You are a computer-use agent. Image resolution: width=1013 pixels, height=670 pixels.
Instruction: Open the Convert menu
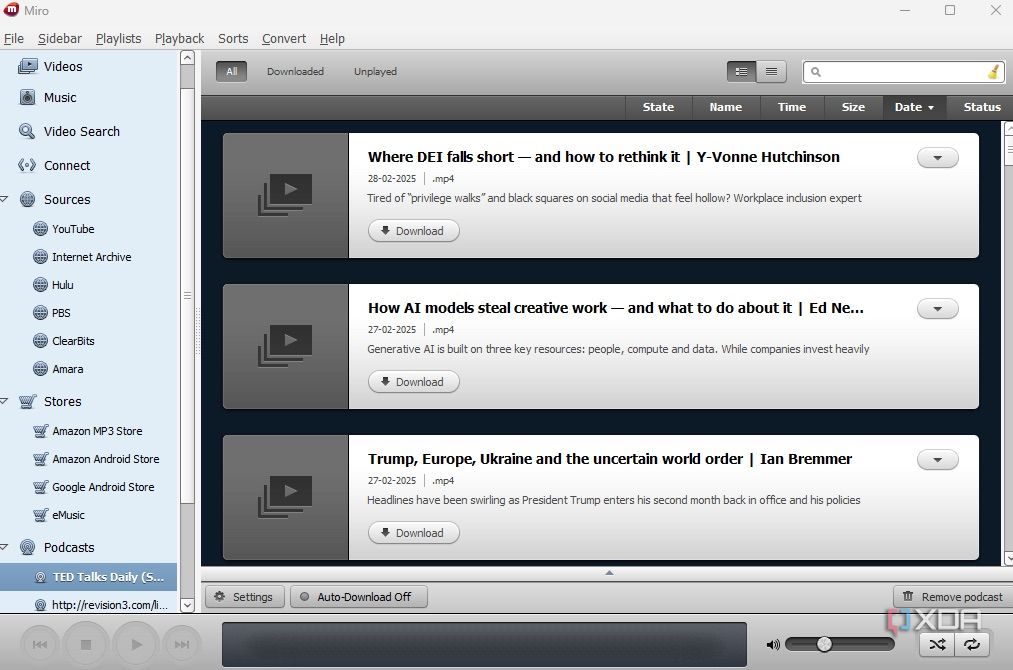tap(283, 38)
